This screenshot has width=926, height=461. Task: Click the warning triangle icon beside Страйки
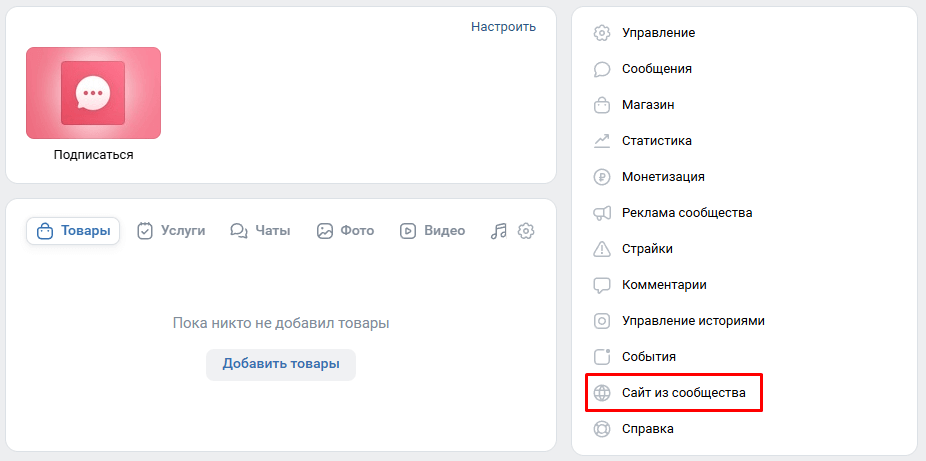click(601, 249)
